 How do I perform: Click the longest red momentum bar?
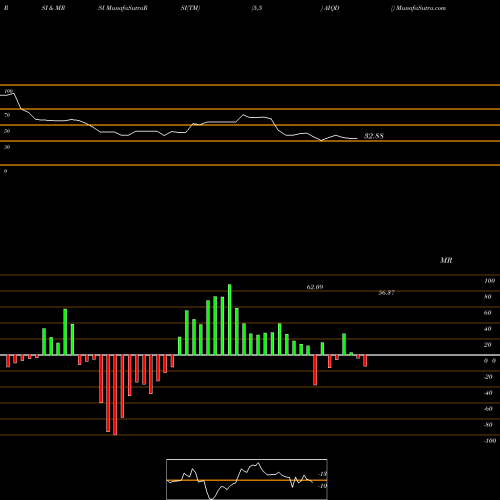click(115, 395)
